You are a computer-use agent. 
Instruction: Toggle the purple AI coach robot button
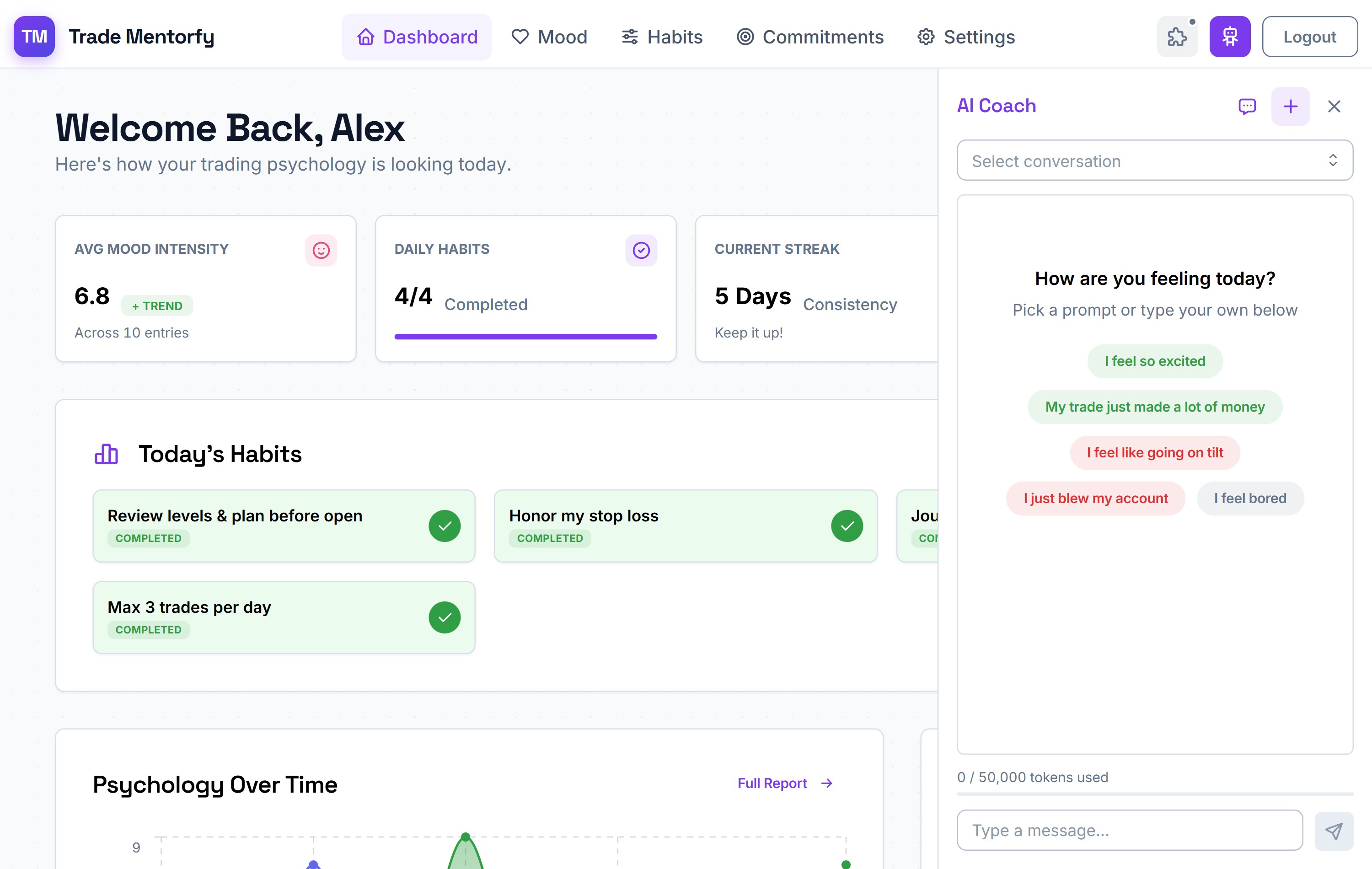coord(1230,37)
